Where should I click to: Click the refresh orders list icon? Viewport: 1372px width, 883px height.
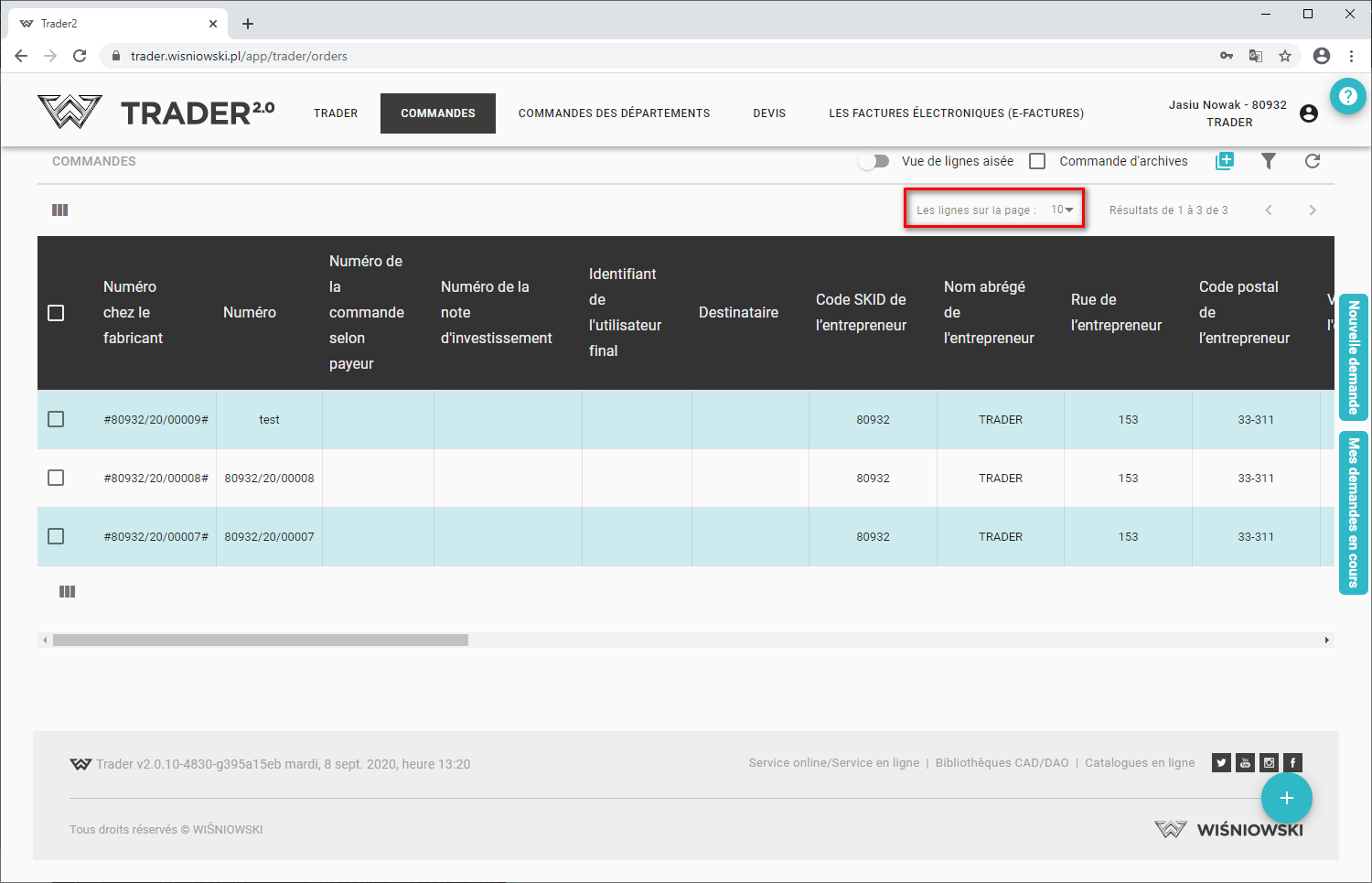1313,161
